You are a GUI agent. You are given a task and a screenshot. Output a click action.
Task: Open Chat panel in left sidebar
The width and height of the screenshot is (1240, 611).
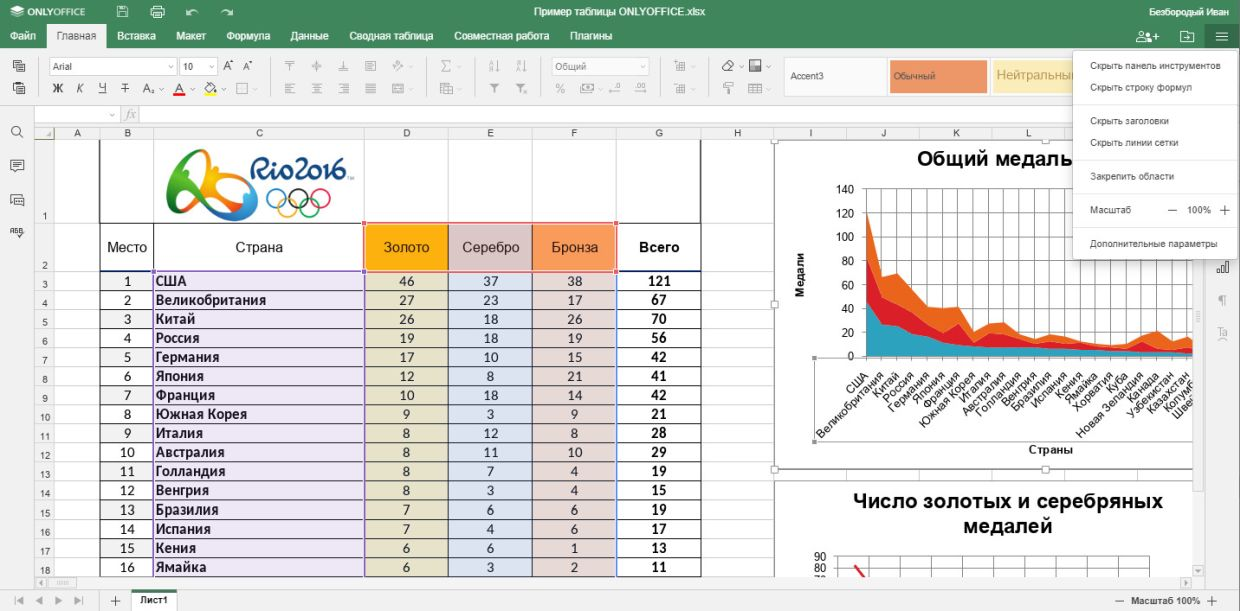17,199
